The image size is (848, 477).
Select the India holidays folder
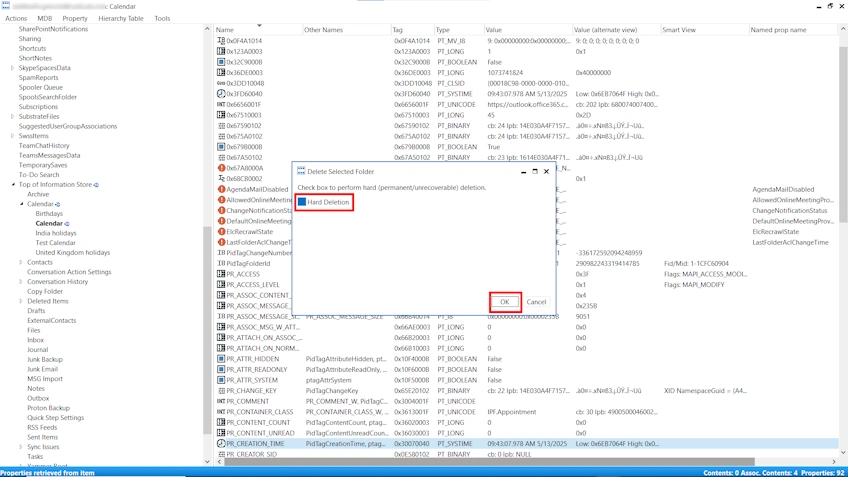tap(56, 233)
